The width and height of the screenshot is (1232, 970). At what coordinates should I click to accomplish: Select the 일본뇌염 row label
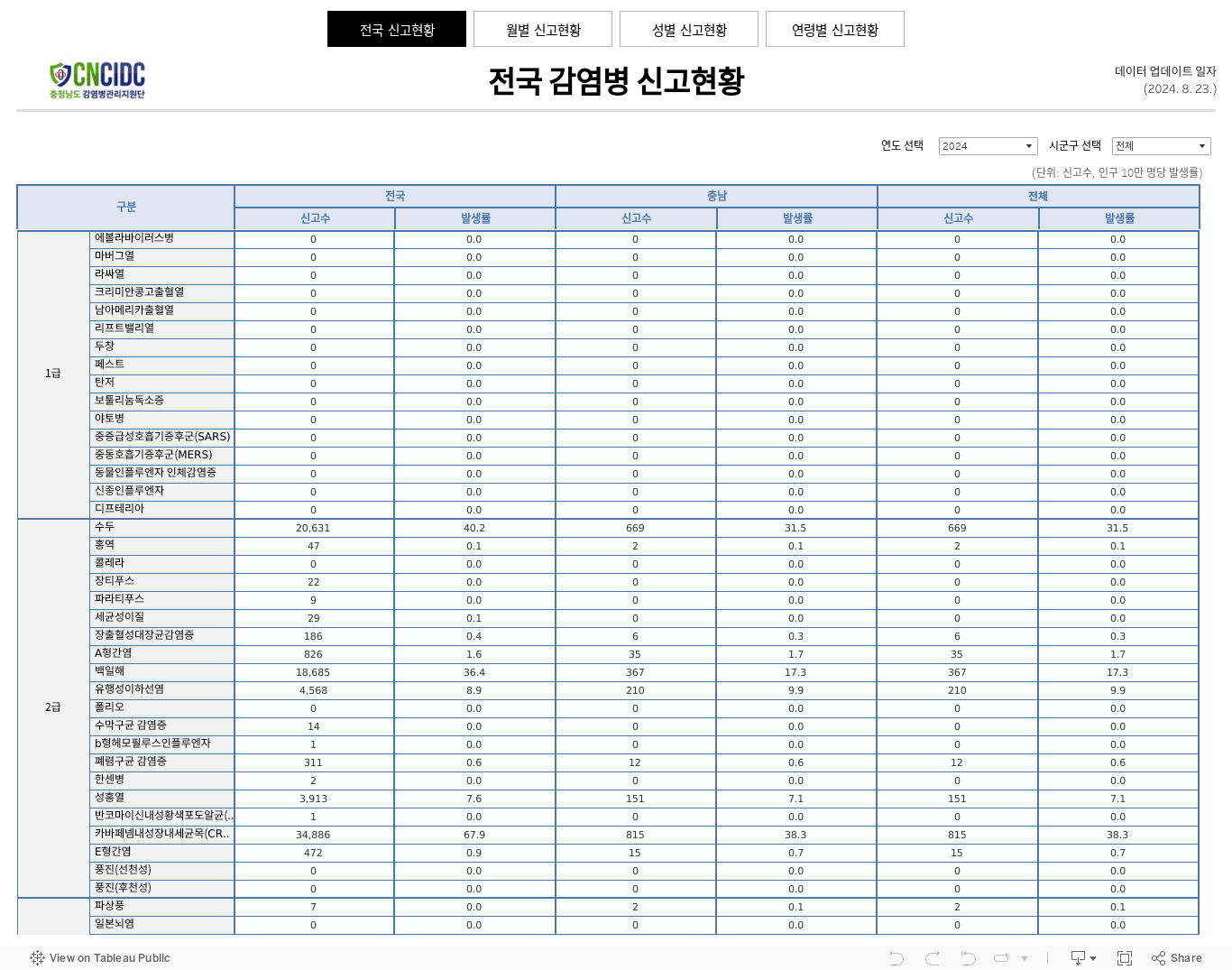tap(162, 925)
